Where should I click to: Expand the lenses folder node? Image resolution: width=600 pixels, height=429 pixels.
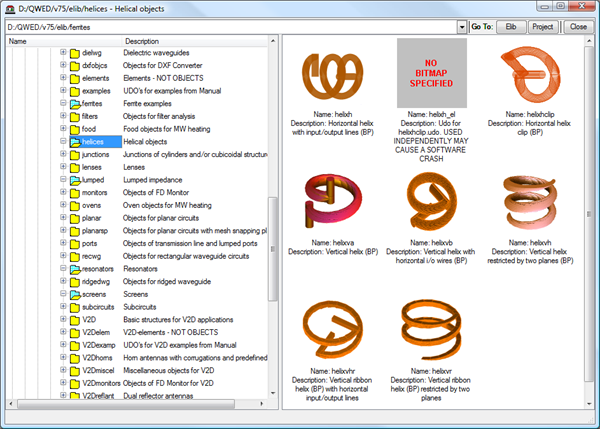point(63,167)
